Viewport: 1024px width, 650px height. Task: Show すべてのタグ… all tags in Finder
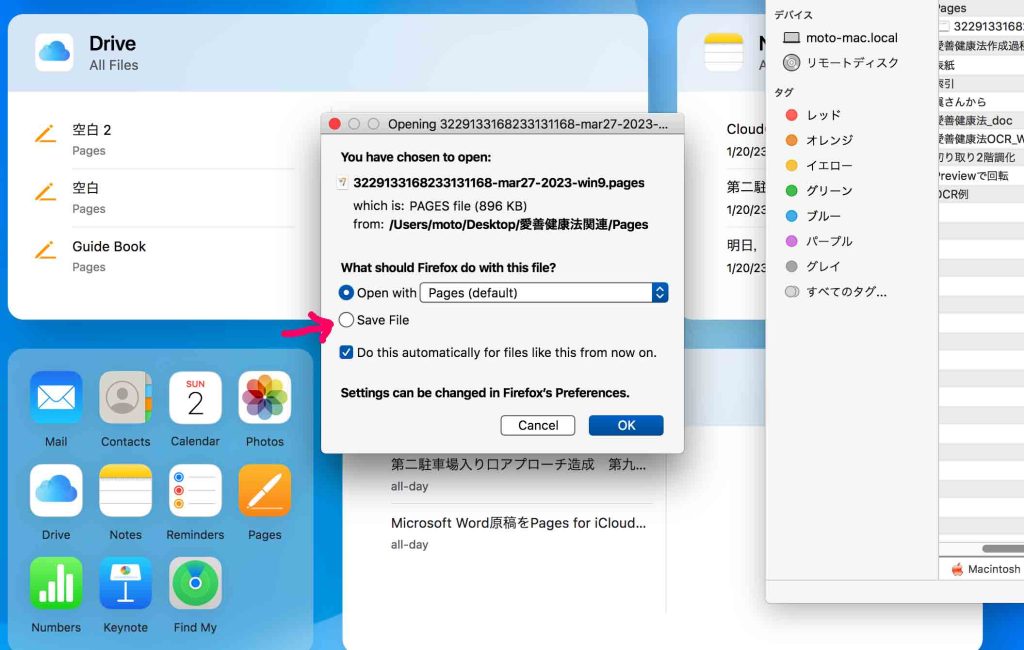tap(835, 292)
